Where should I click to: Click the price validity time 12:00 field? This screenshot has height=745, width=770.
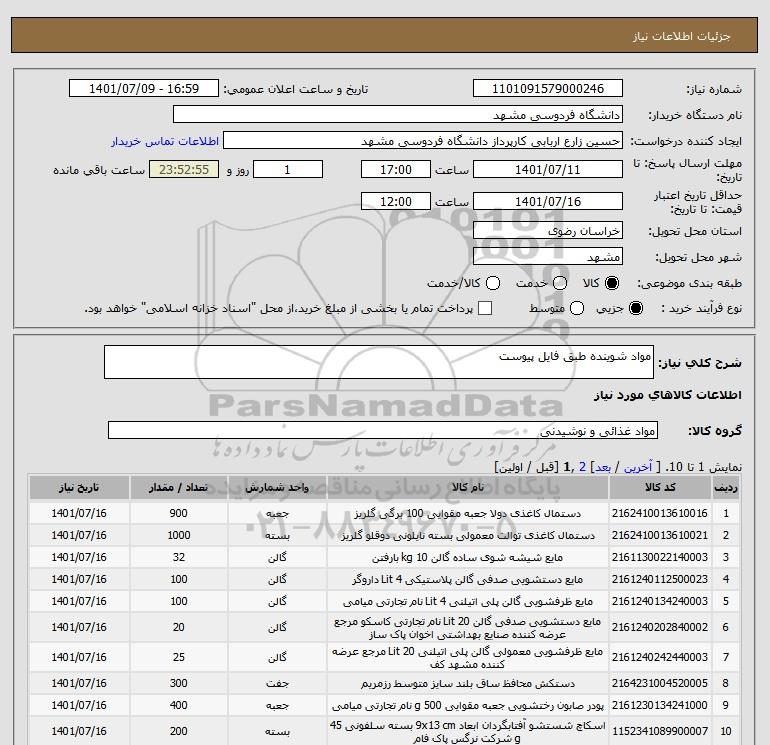(x=396, y=201)
